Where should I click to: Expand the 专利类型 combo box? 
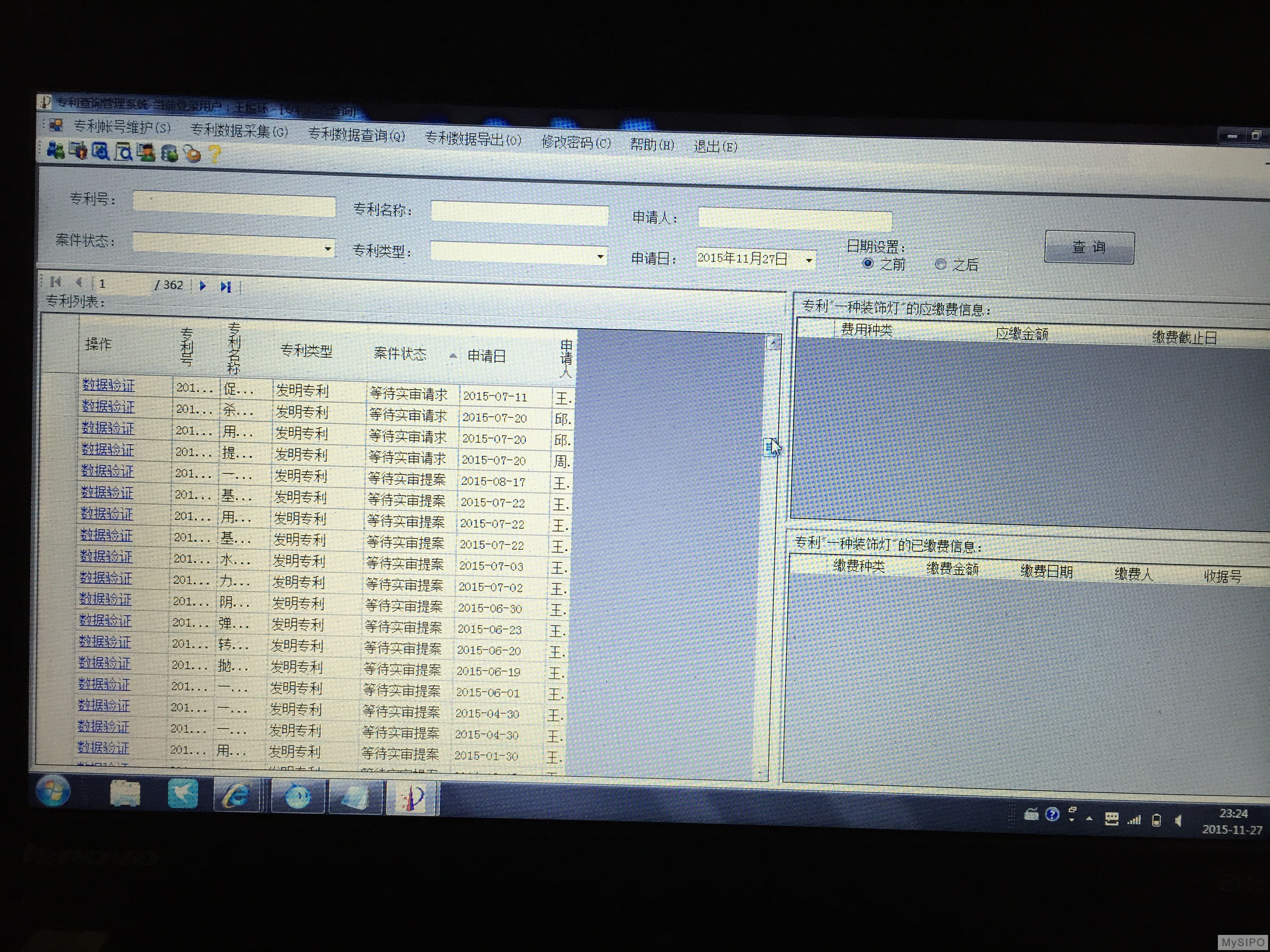600,256
